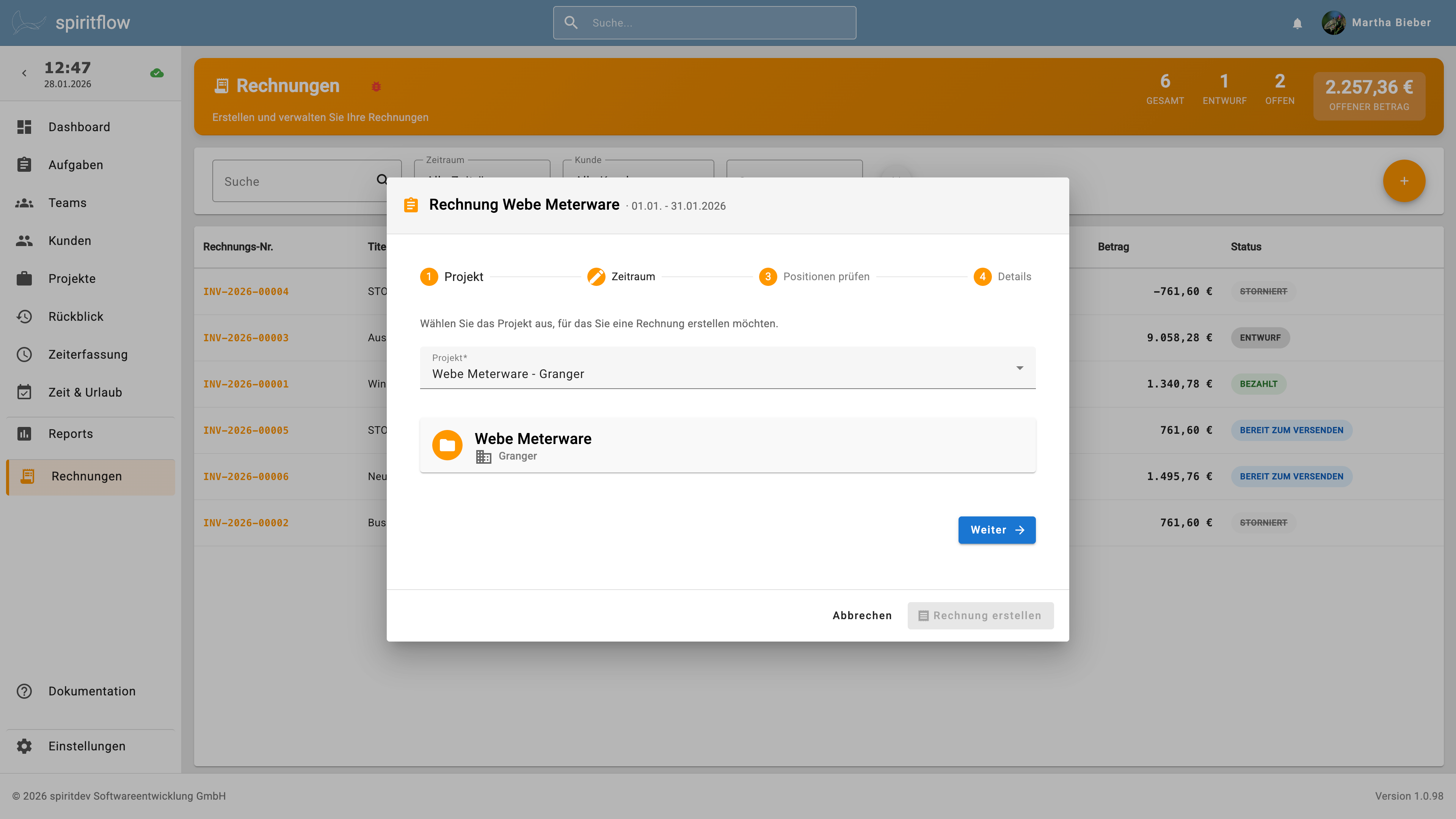This screenshot has height=819, width=1456.
Task: Open the Dashboard icon in the sidebar
Action: pyautogui.click(x=24, y=127)
